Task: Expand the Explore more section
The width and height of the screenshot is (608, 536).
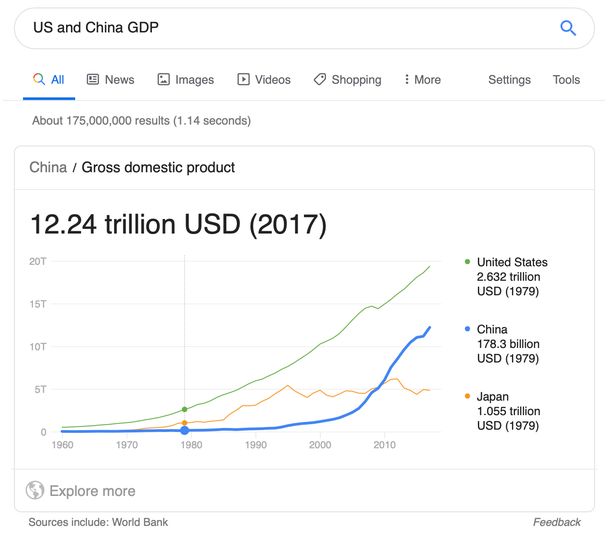Action: click(92, 491)
